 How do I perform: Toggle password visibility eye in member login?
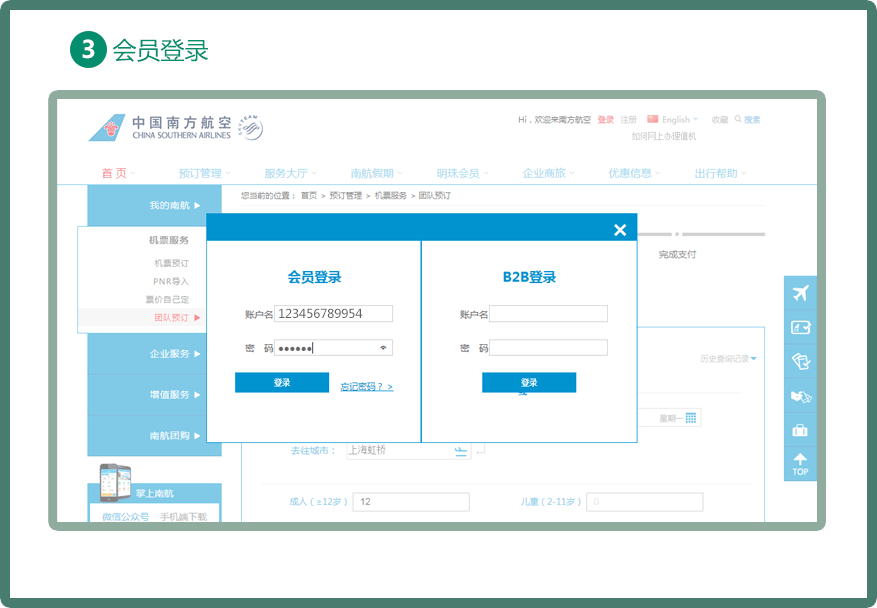click(x=383, y=348)
